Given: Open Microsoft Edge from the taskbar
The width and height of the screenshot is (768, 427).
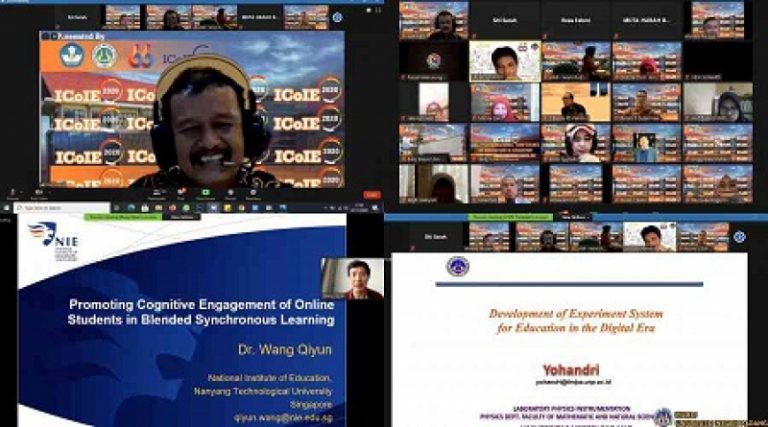Looking at the screenshot, I should pyautogui.click(x=131, y=208).
